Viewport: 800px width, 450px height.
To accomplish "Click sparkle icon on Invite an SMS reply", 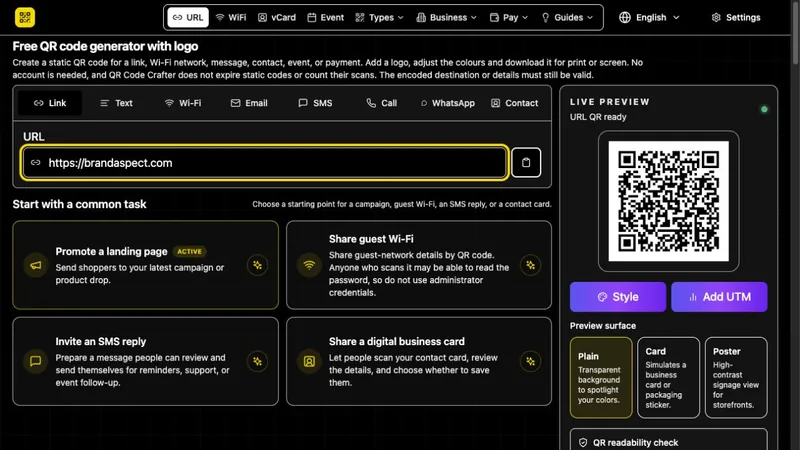I will [x=257, y=361].
